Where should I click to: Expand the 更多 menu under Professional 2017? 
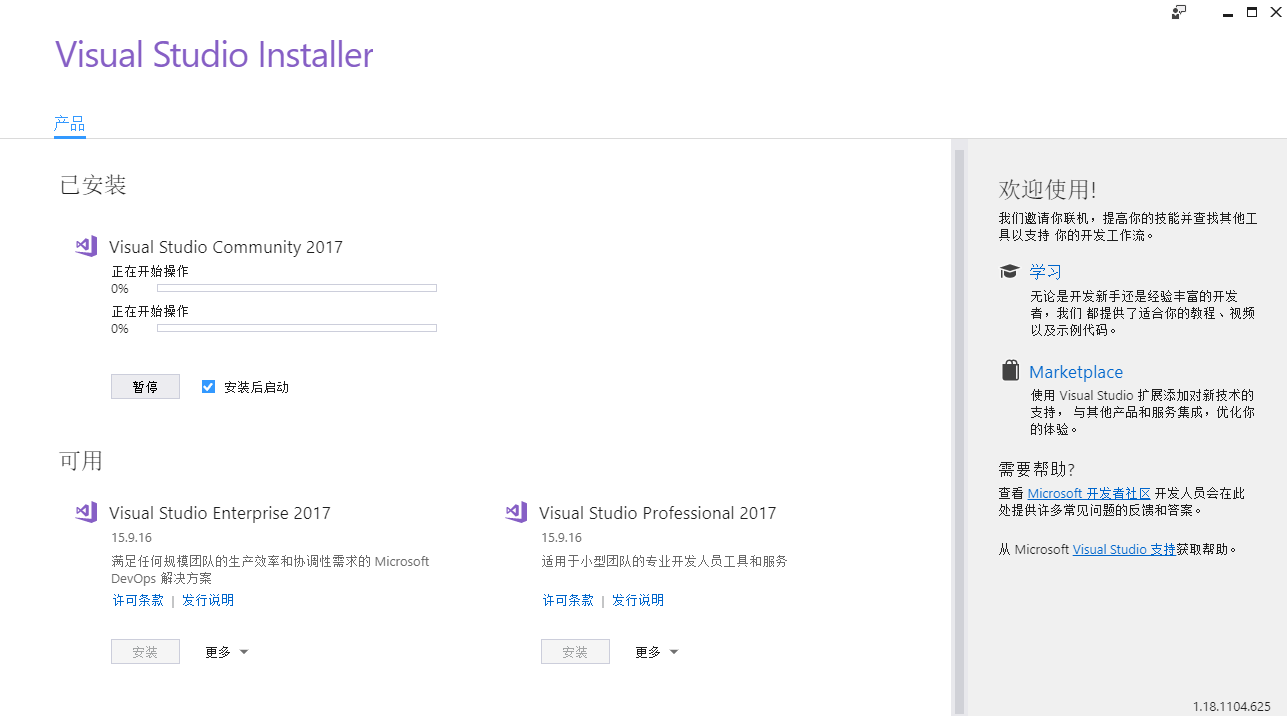point(657,651)
